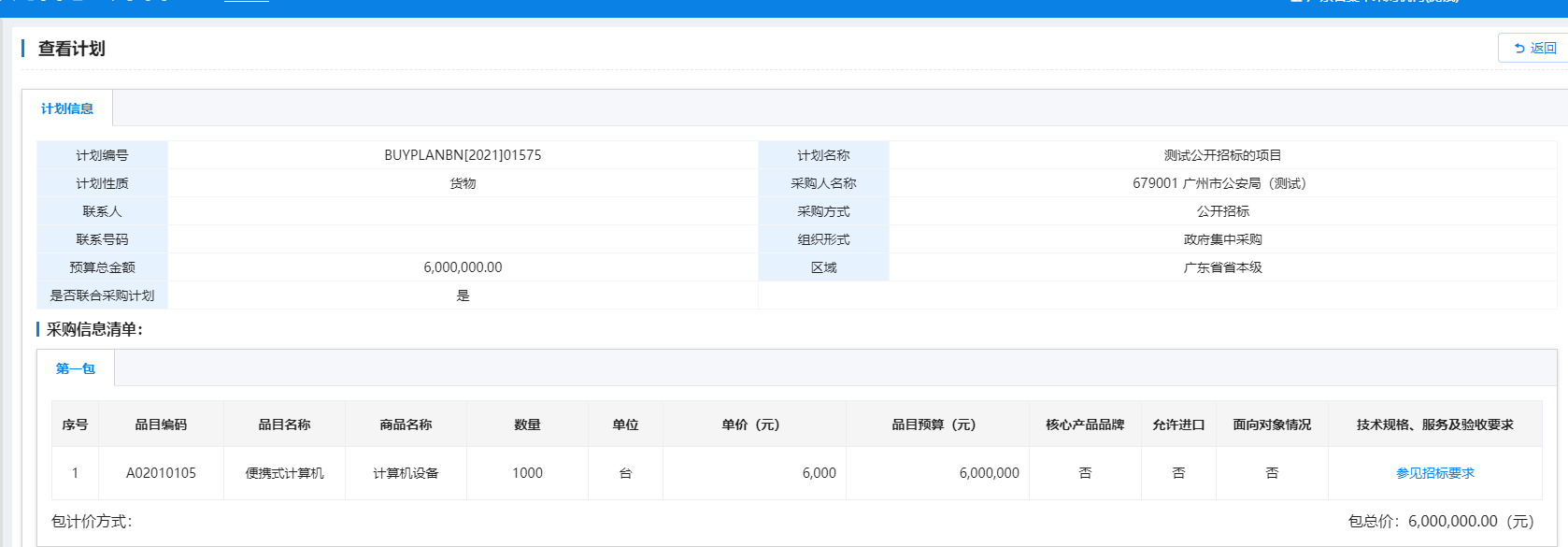Select the 第一包 package tab

[x=76, y=368]
